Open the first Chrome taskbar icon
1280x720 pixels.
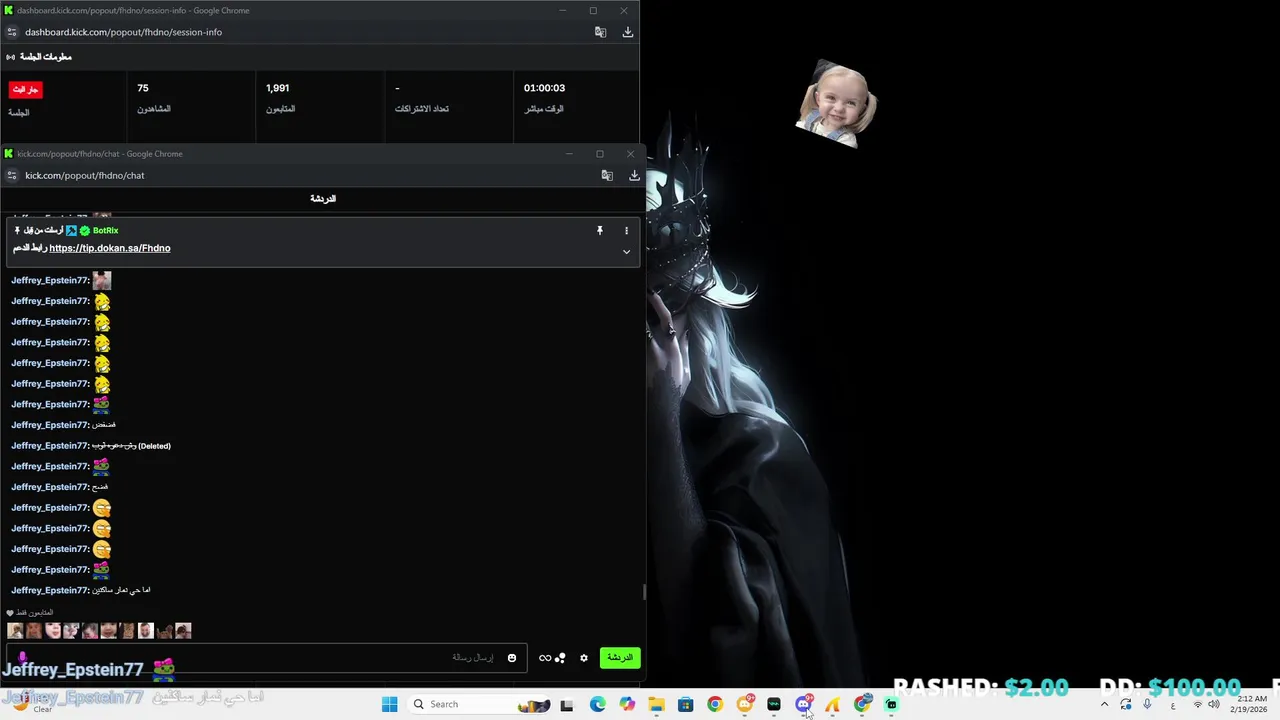[715, 704]
